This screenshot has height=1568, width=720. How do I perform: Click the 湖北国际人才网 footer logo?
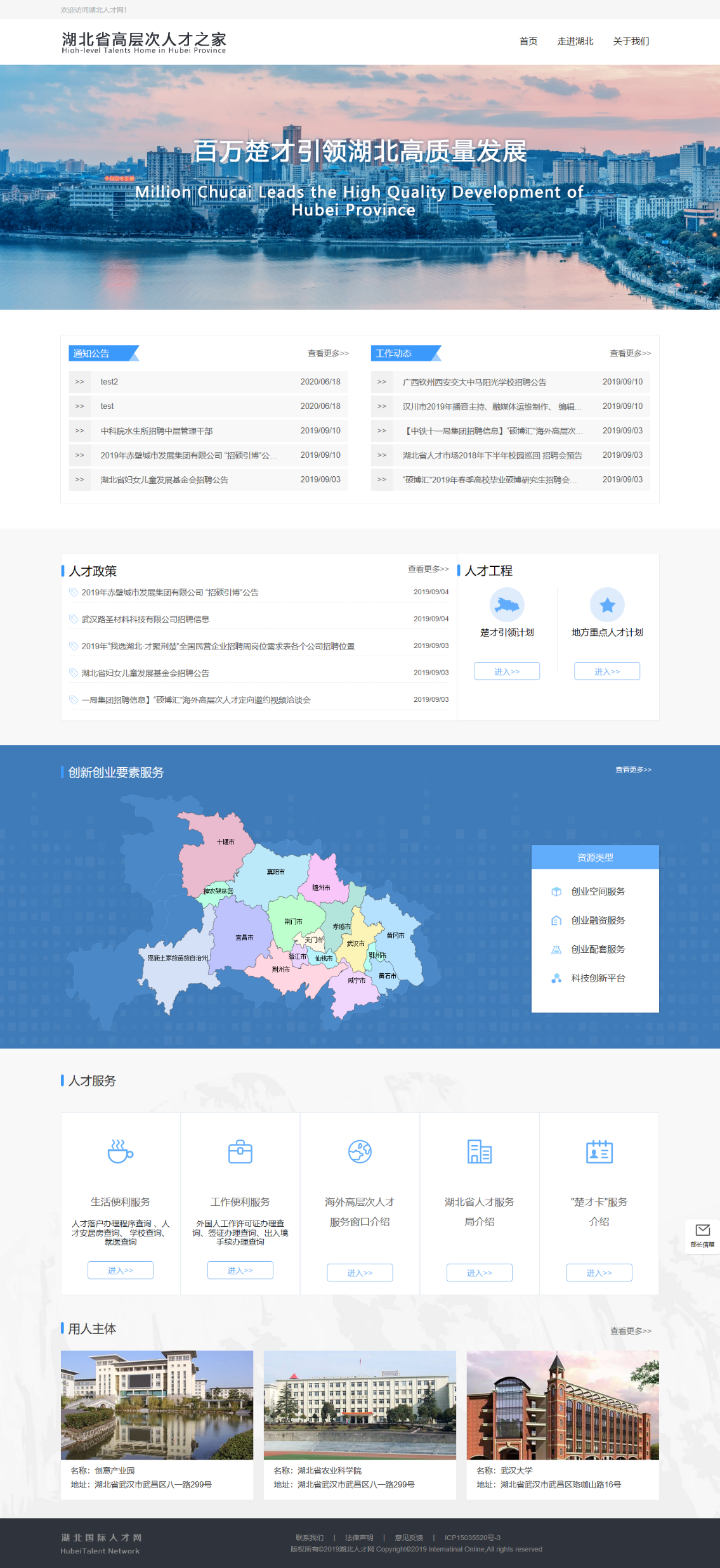click(x=101, y=1543)
